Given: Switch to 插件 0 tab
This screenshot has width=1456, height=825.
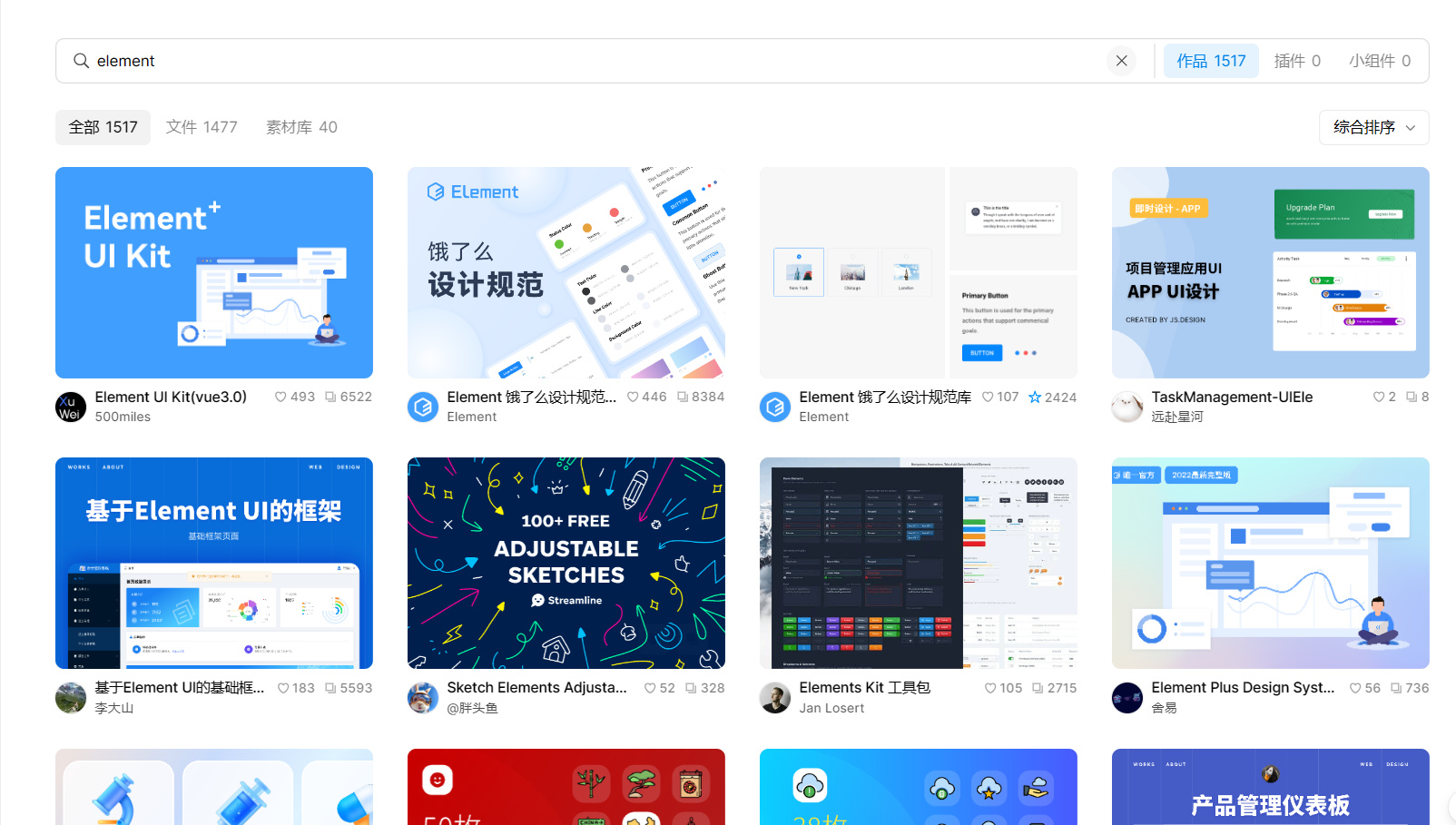Looking at the screenshot, I should tap(1297, 61).
